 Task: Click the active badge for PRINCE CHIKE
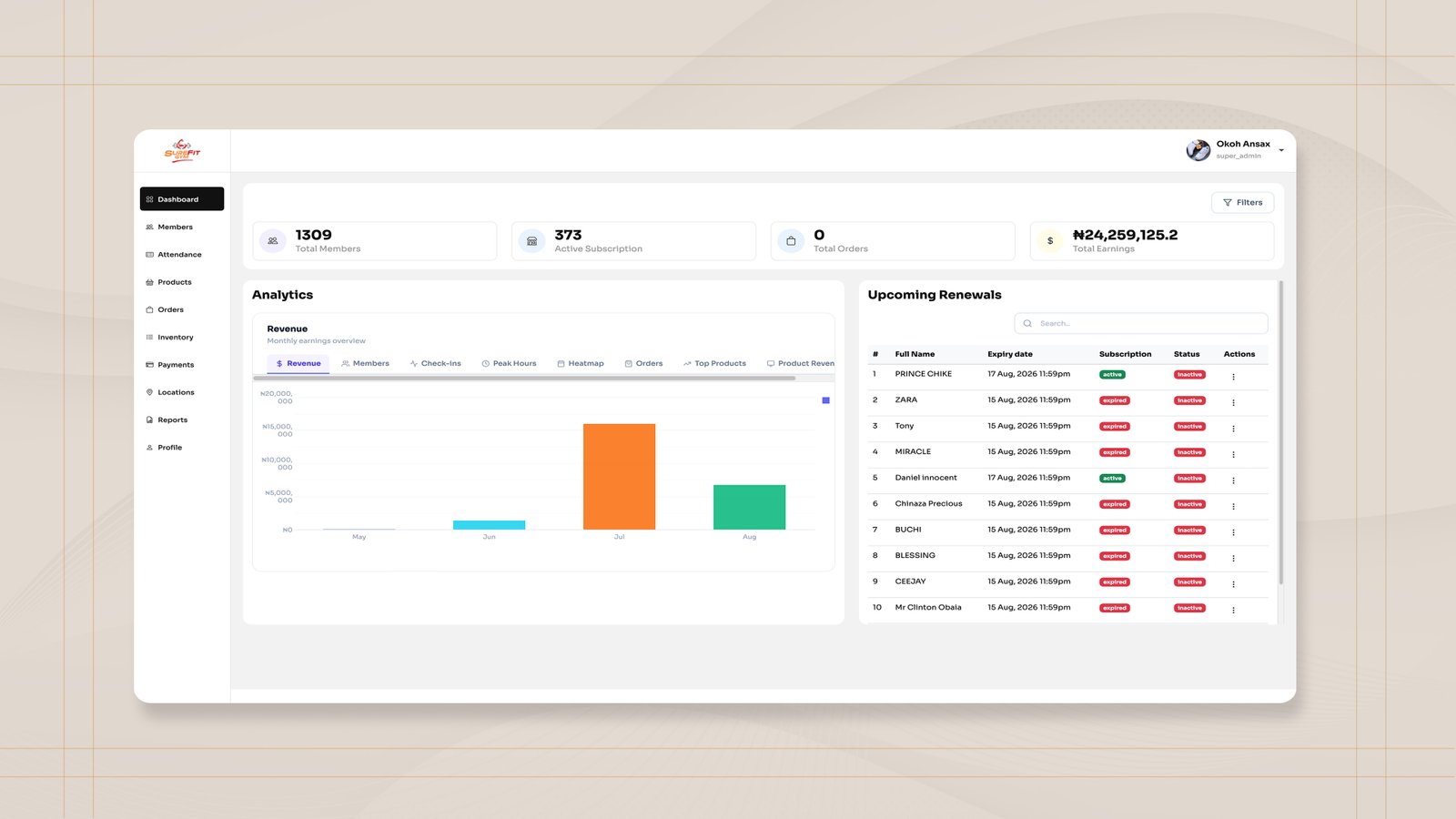pos(1112,375)
